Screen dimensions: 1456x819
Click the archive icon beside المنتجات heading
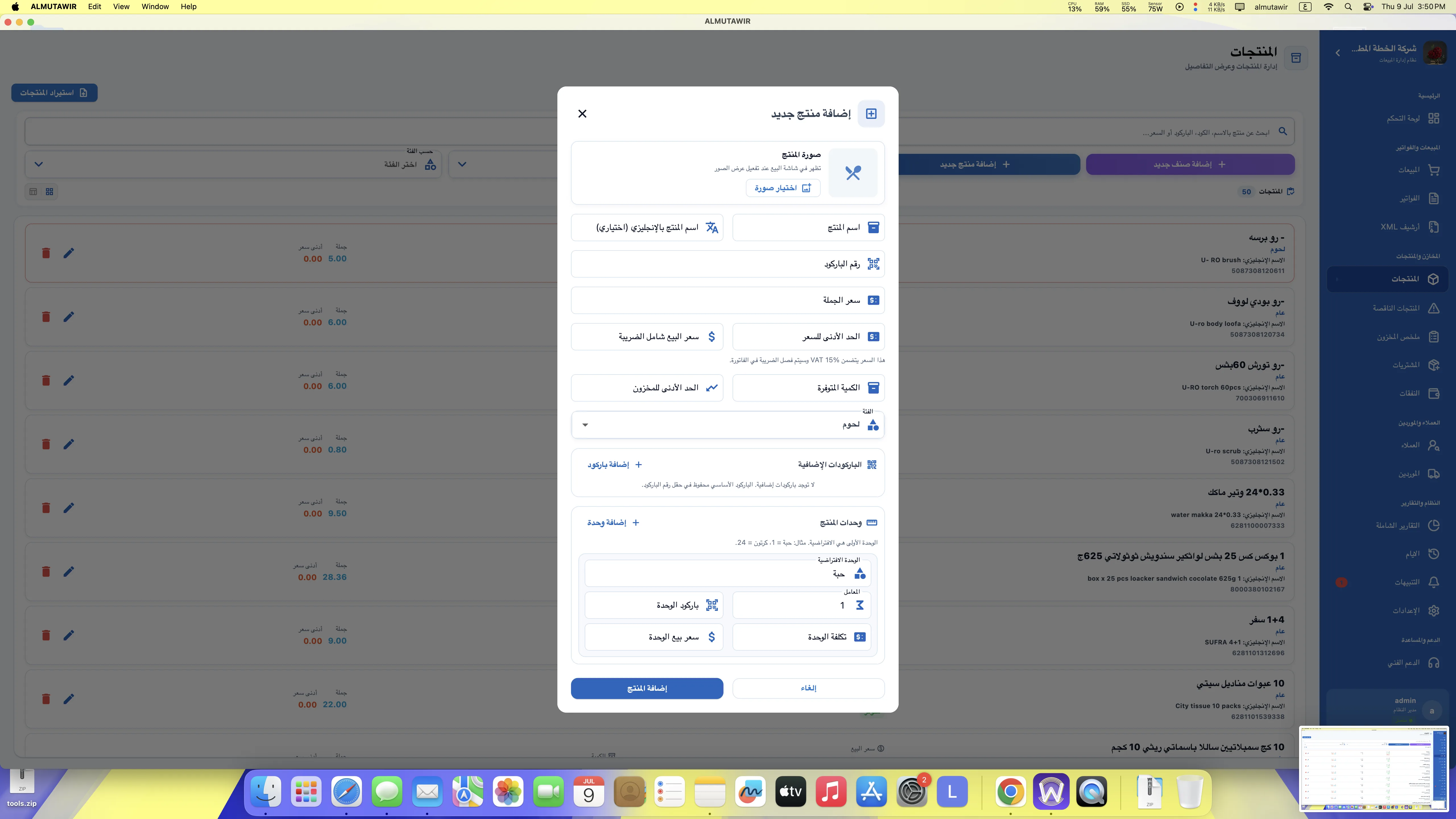1296,58
